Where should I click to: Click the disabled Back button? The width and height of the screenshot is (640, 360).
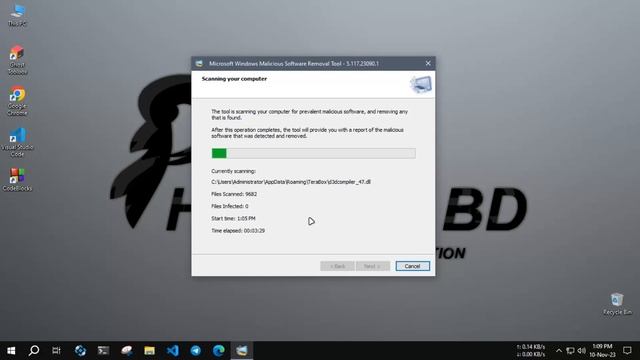coord(337,266)
